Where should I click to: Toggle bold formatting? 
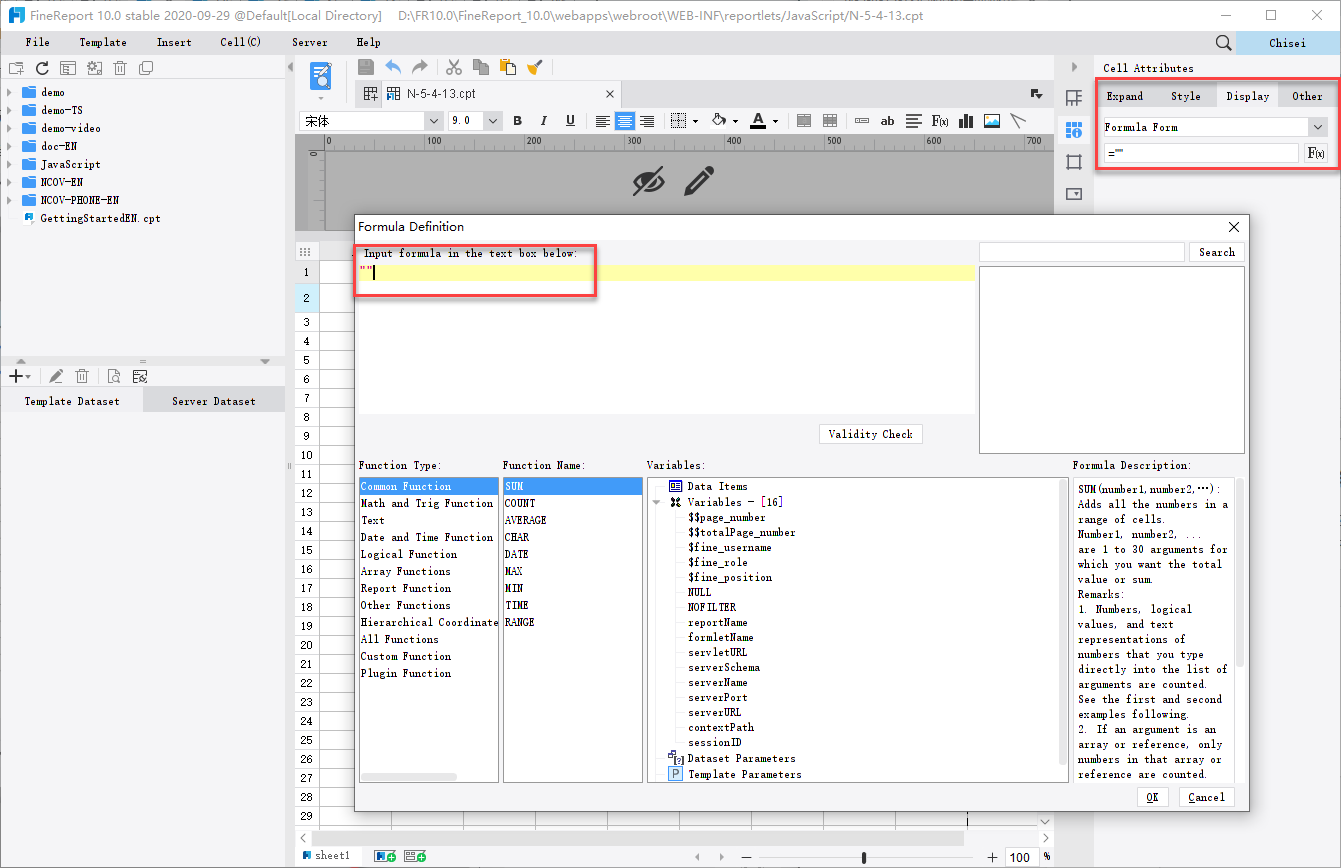[x=517, y=120]
